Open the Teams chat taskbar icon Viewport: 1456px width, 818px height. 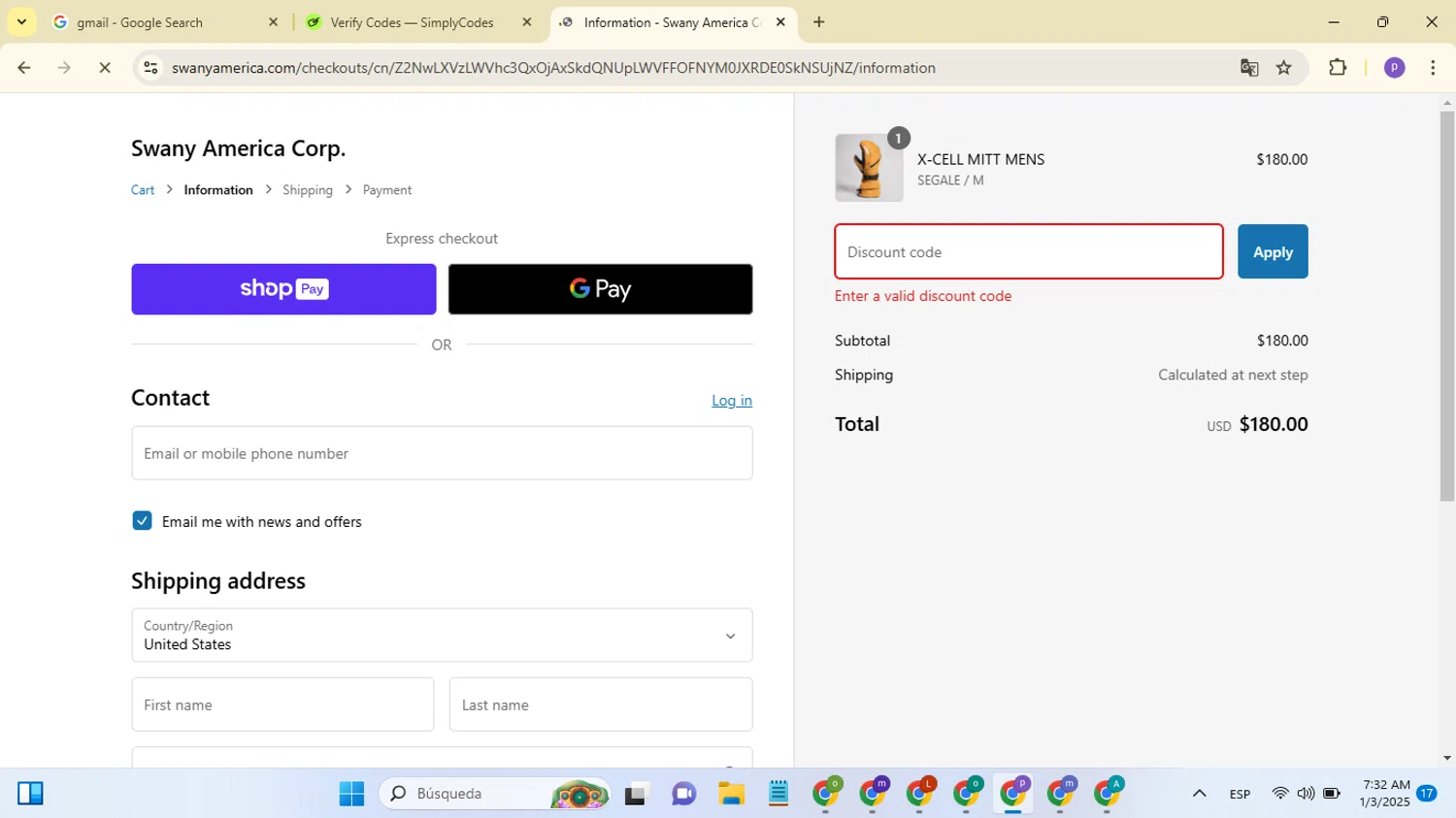[x=683, y=794]
